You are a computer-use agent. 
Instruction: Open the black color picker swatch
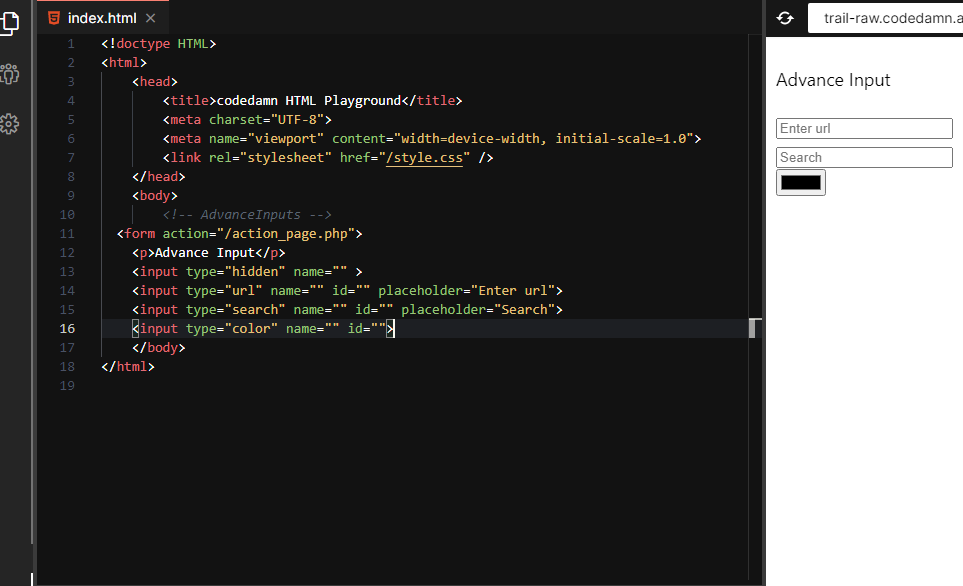point(801,183)
